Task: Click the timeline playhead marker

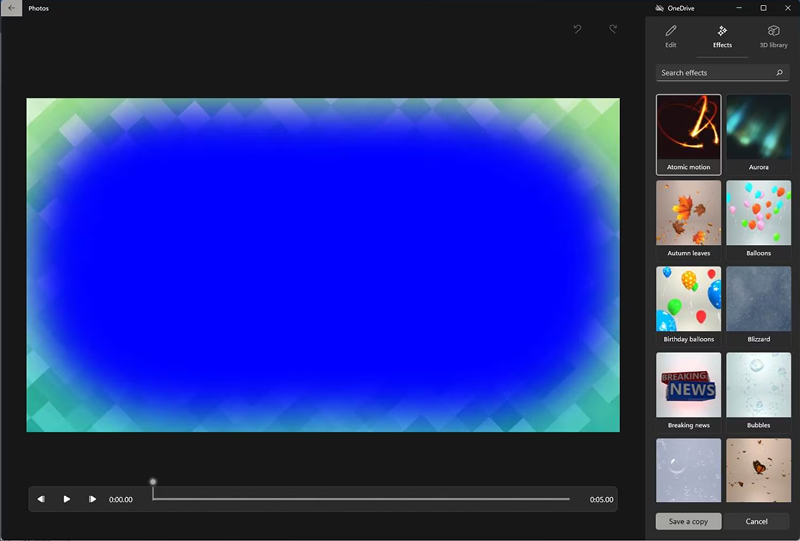Action: (153, 482)
